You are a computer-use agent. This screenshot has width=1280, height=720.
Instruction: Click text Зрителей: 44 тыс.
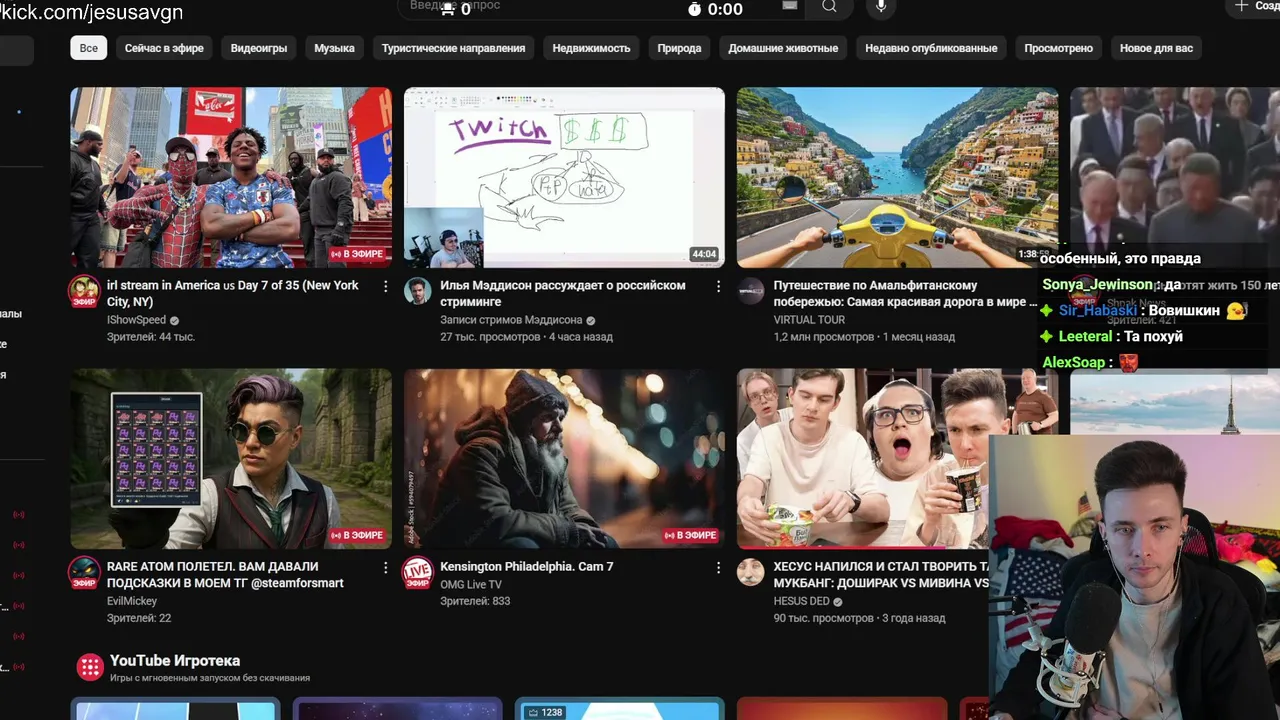151,337
